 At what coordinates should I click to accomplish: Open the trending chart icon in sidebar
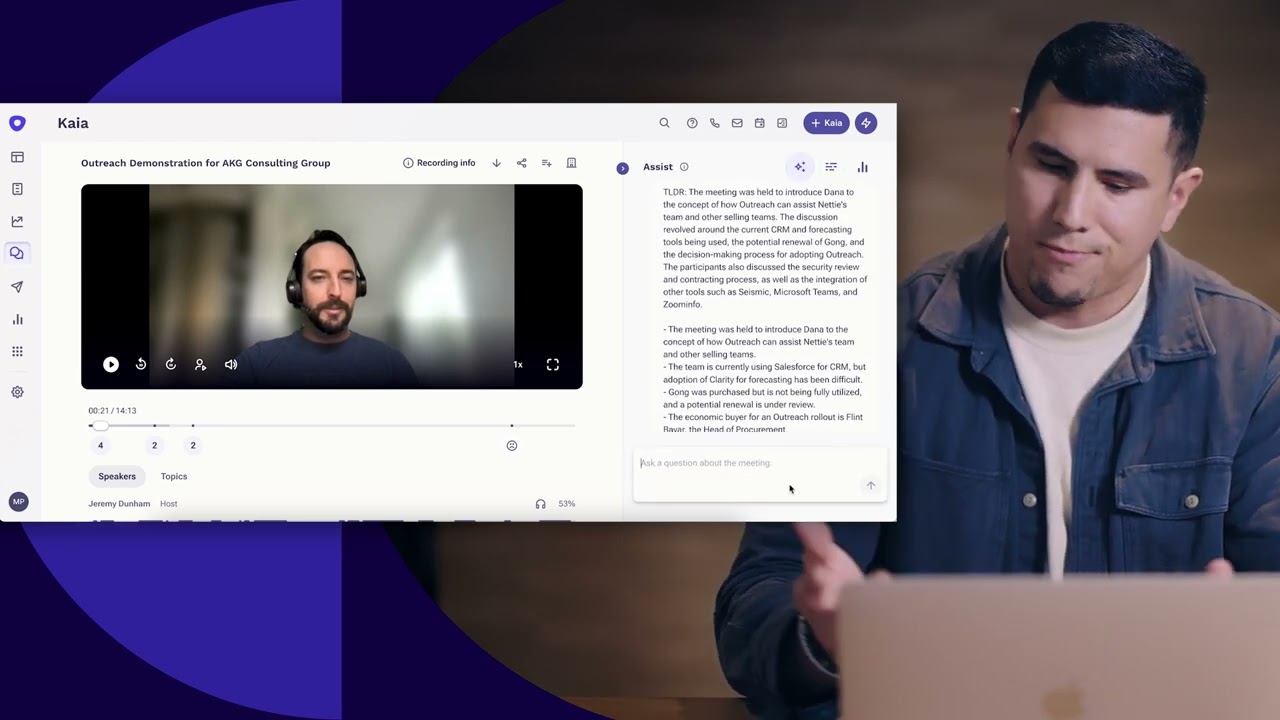17,221
